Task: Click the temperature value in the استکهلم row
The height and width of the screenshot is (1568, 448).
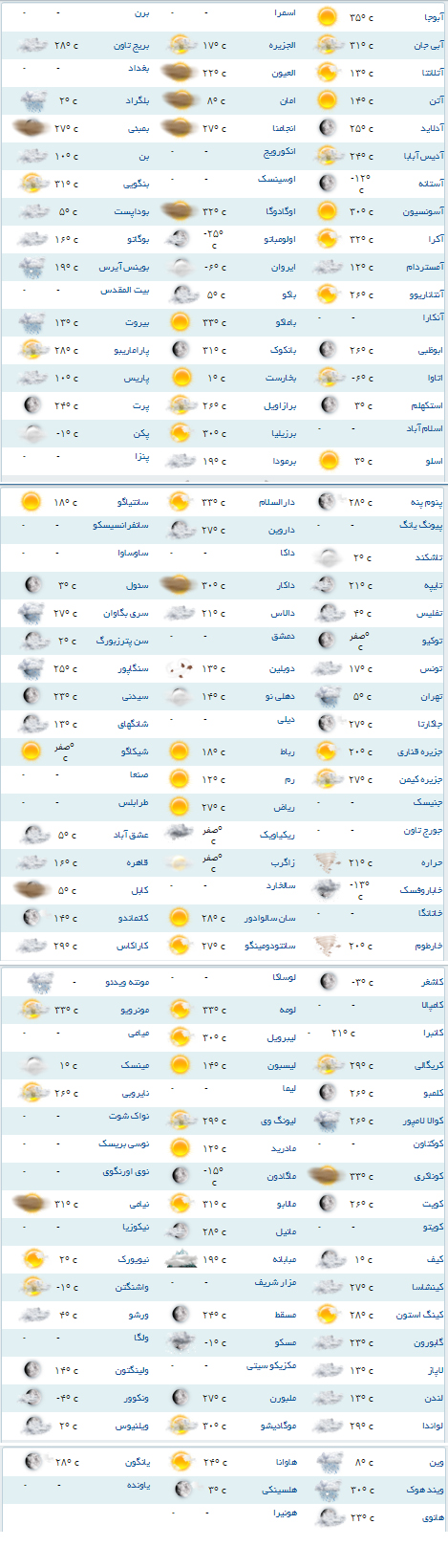Action: point(363,405)
